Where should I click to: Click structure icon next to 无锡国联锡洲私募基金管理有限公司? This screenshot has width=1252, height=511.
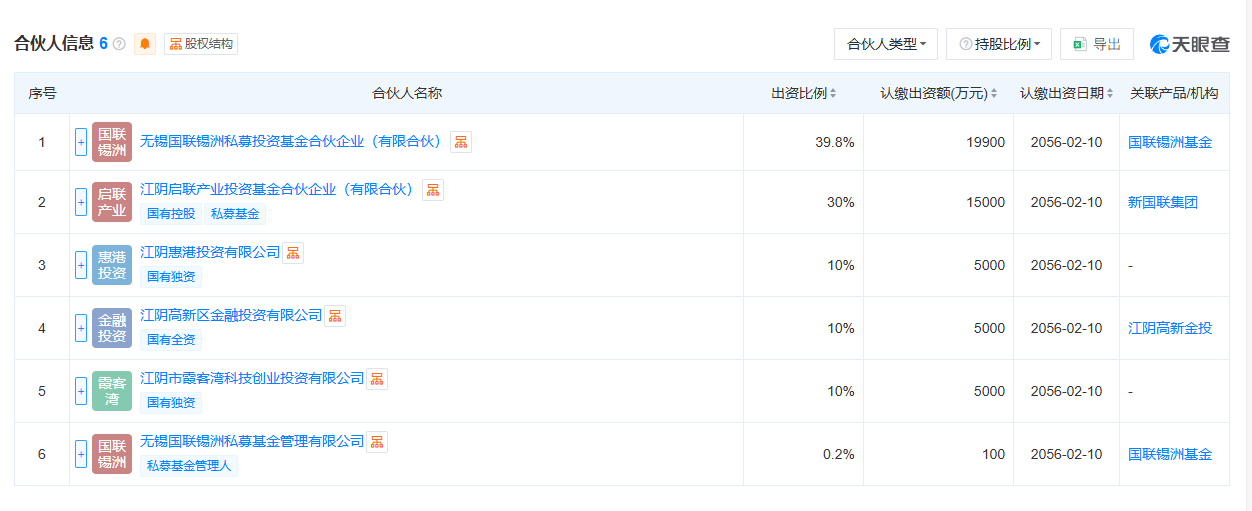click(x=377, y=442)
